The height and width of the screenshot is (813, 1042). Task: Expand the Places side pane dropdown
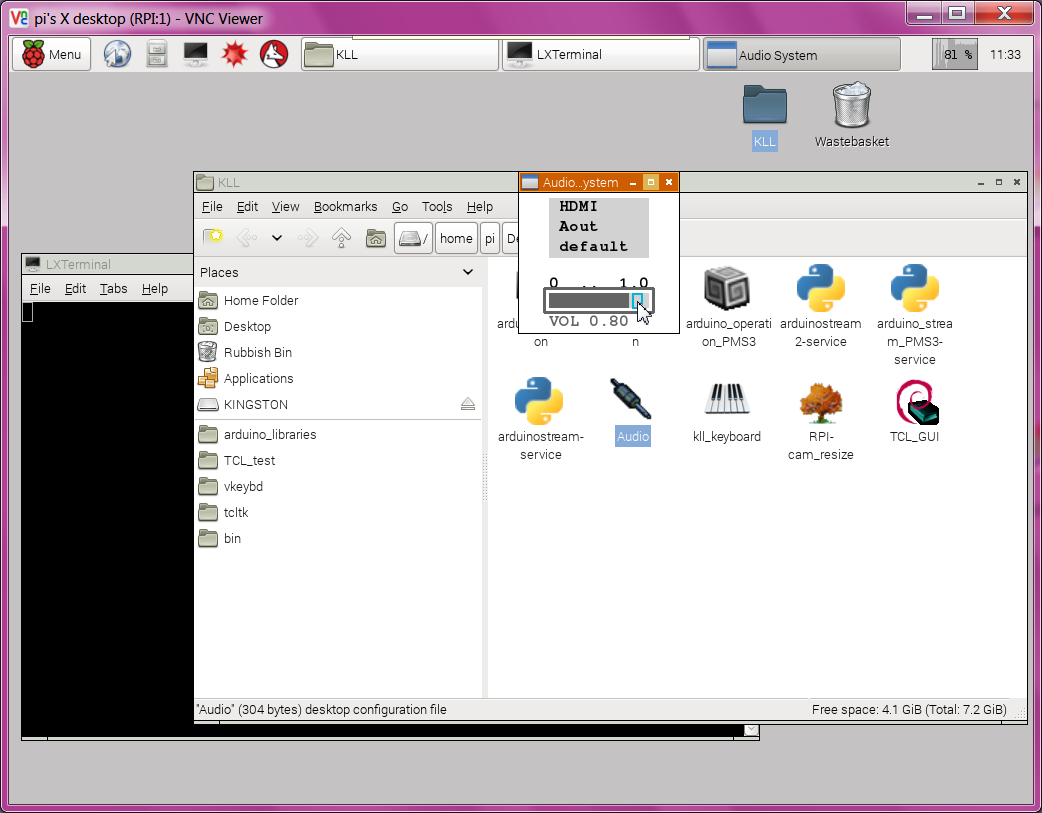pyautogui.click(x=467, y=272)
